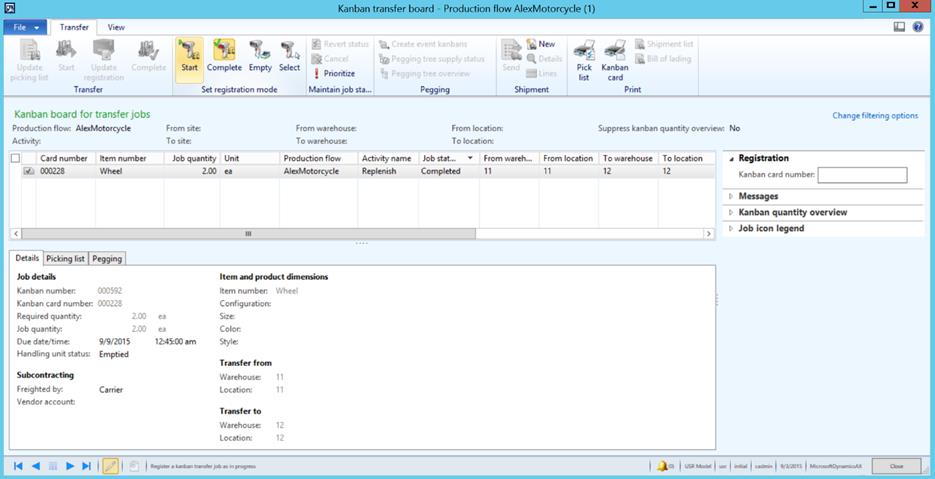Uncheck the row checkbox for card 000228
Image resolution: width=935 pixels, height=479 pixels.
tap(28, 171)
